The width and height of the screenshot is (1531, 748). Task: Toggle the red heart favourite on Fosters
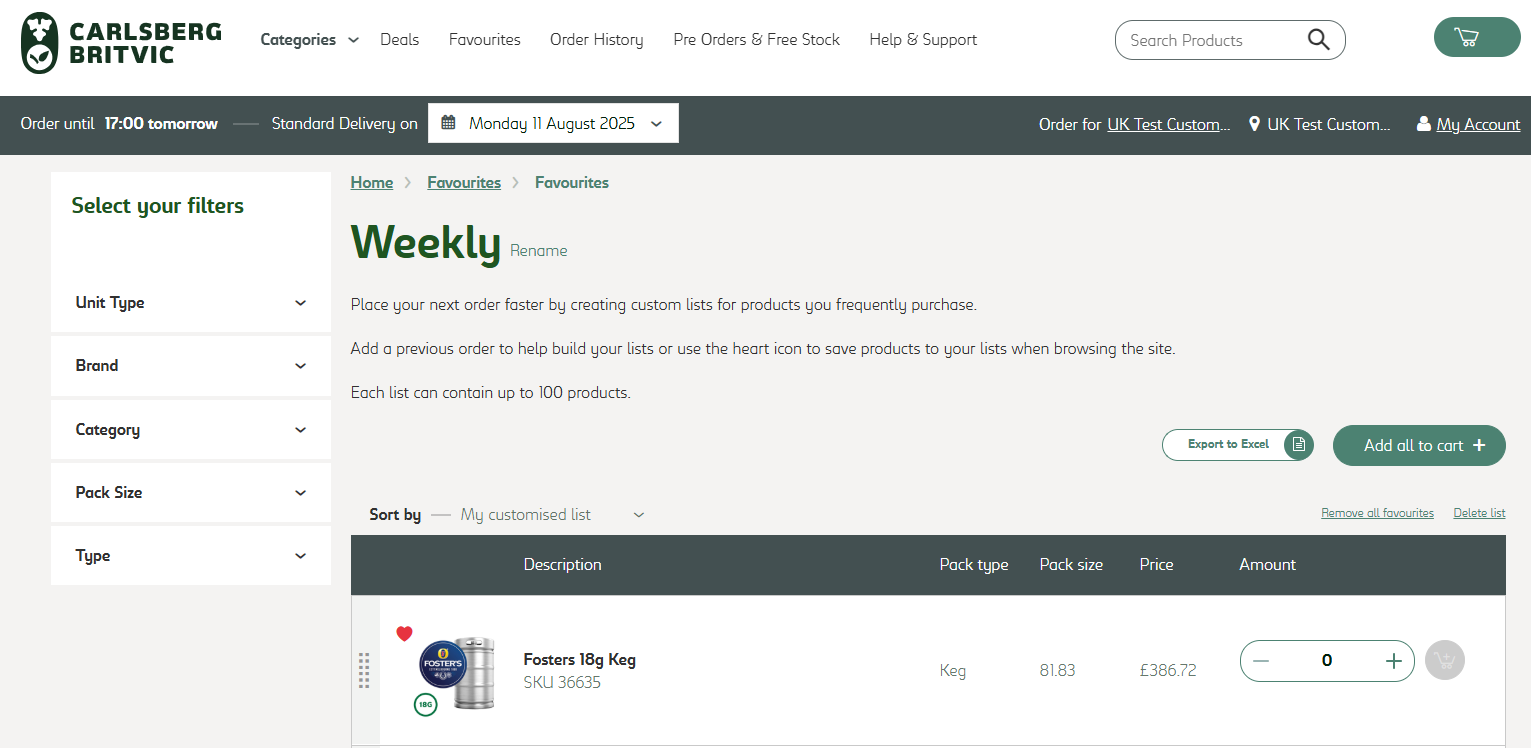404,633
